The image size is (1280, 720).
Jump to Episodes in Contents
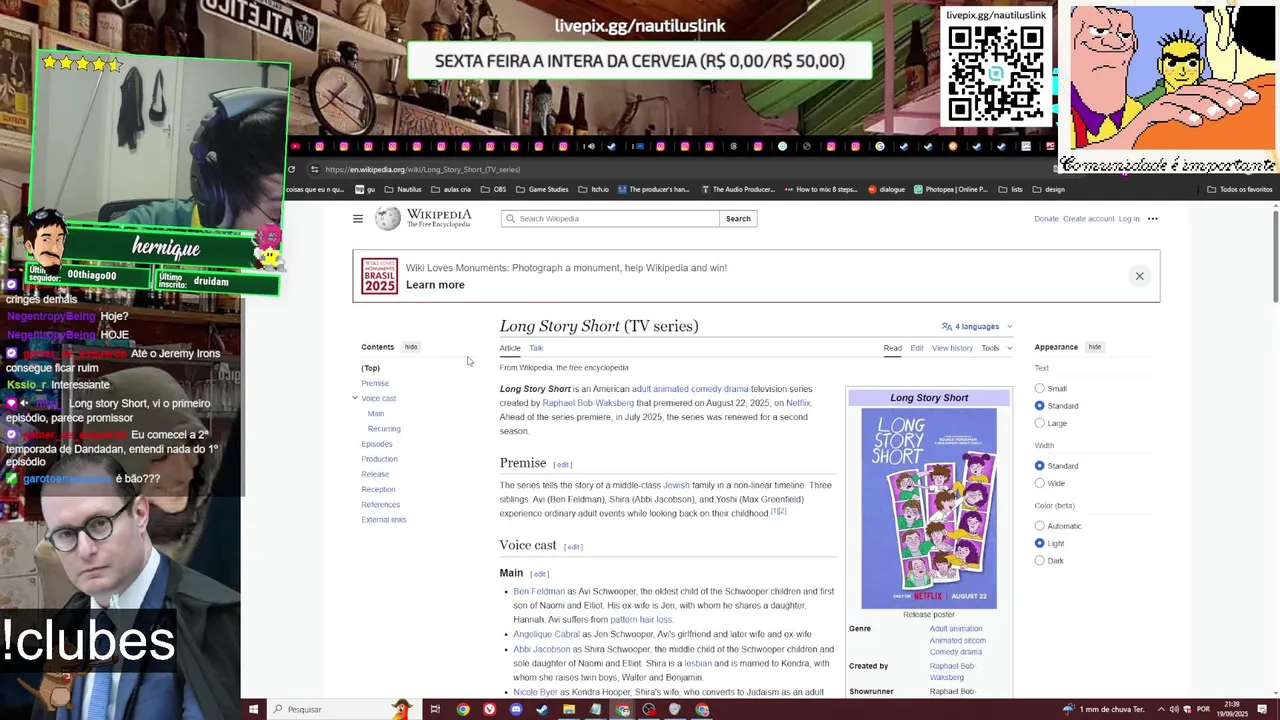377,444
